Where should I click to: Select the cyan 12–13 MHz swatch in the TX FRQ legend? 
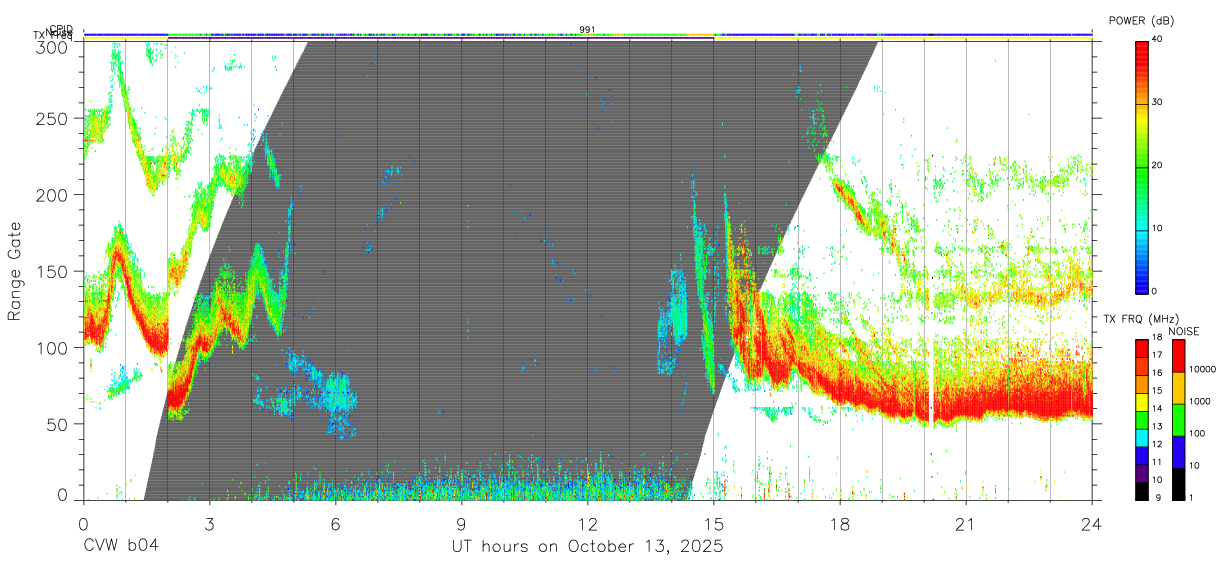coord(1141,438)
